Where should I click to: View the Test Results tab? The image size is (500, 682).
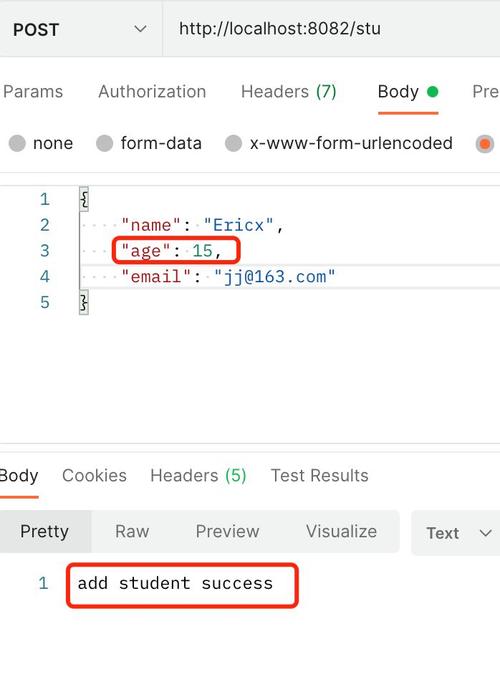point(320,475)
